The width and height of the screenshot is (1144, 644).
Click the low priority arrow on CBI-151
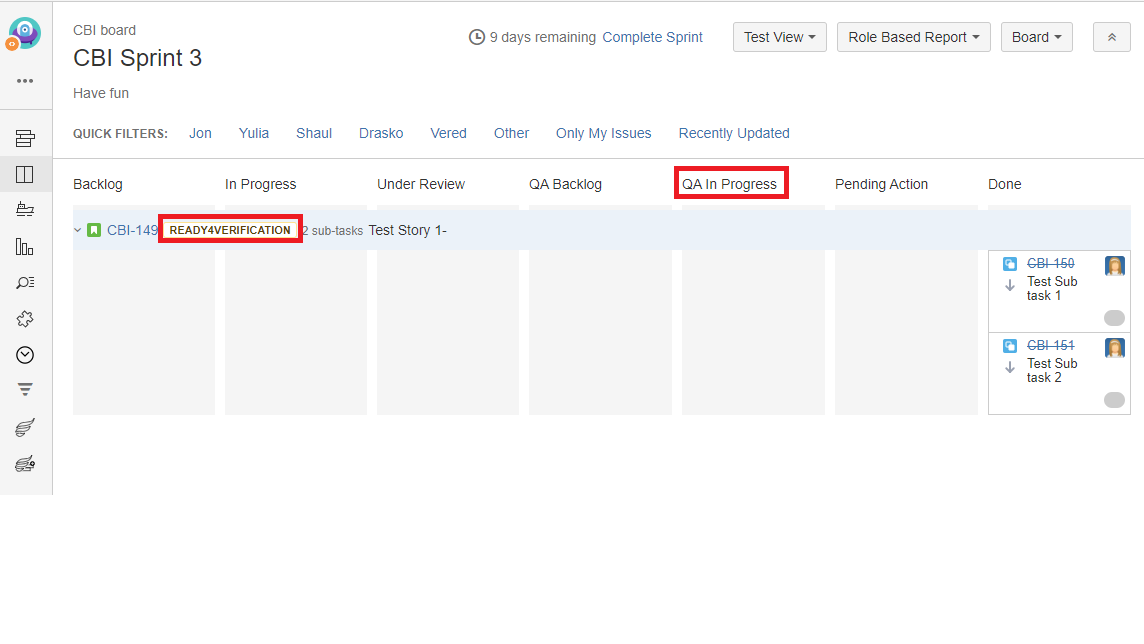1010,368
